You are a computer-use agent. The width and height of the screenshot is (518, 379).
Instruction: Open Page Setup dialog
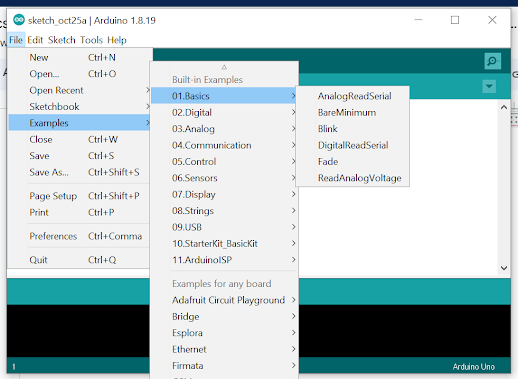(79, 196)
